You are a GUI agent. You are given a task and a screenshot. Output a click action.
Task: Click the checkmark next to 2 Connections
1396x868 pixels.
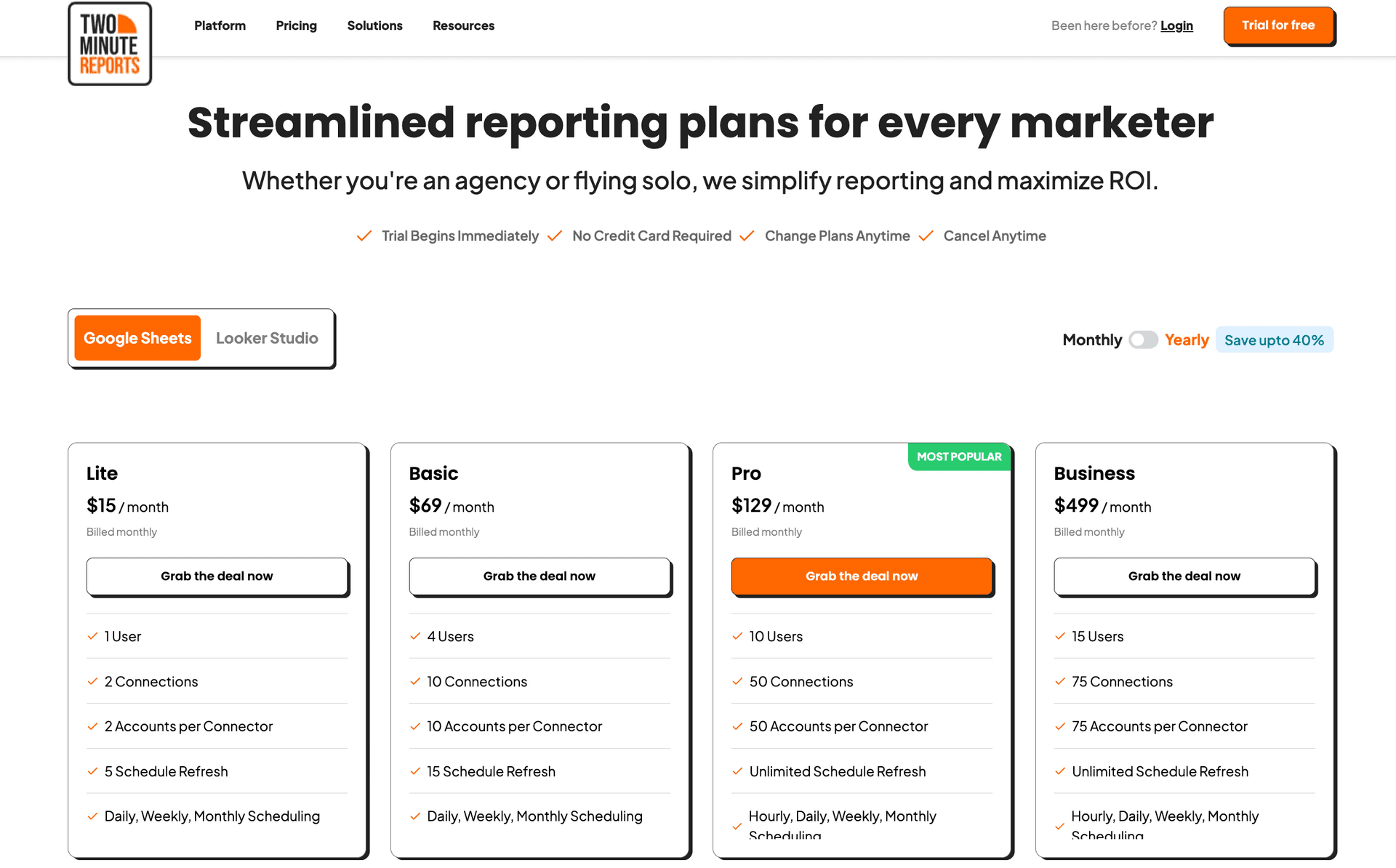click(92, 681)
